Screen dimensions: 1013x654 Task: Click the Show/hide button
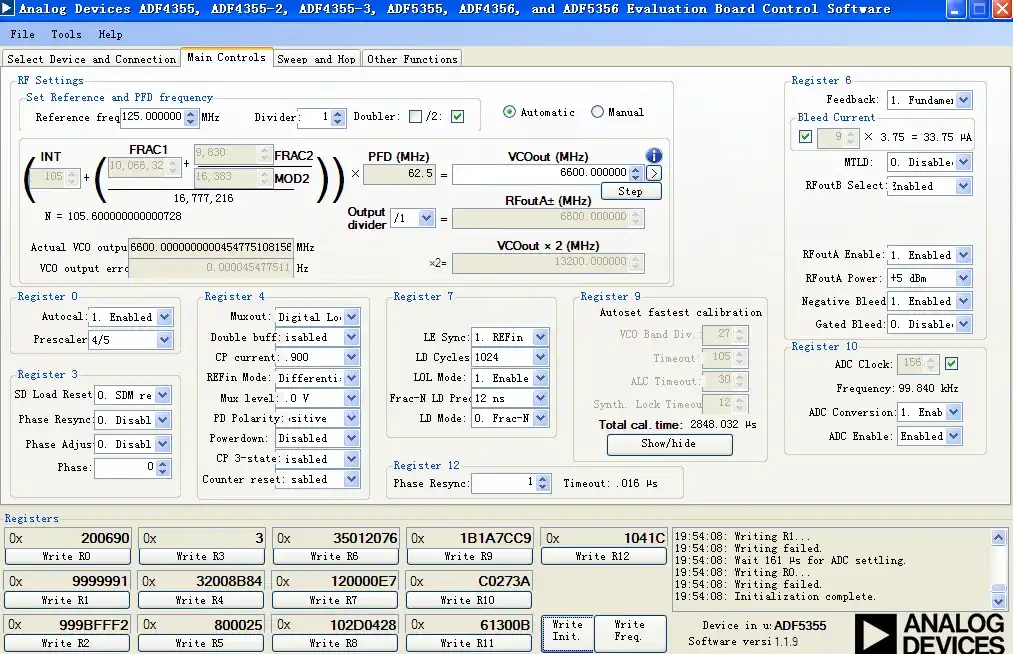click(x=669, y=444)
